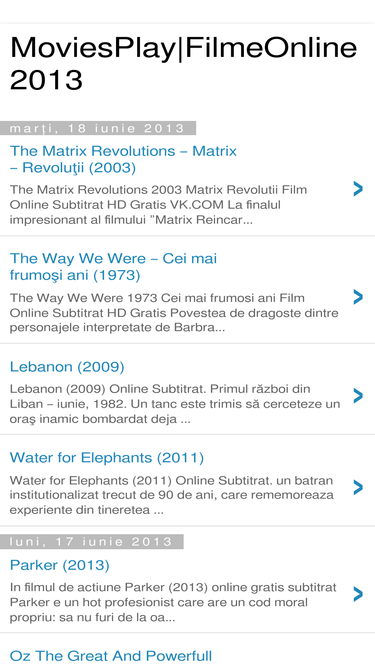Click the marți, 18 iunie 2013 date header
The width and height of the screenshot is (375, 667).
click(98, 128)
